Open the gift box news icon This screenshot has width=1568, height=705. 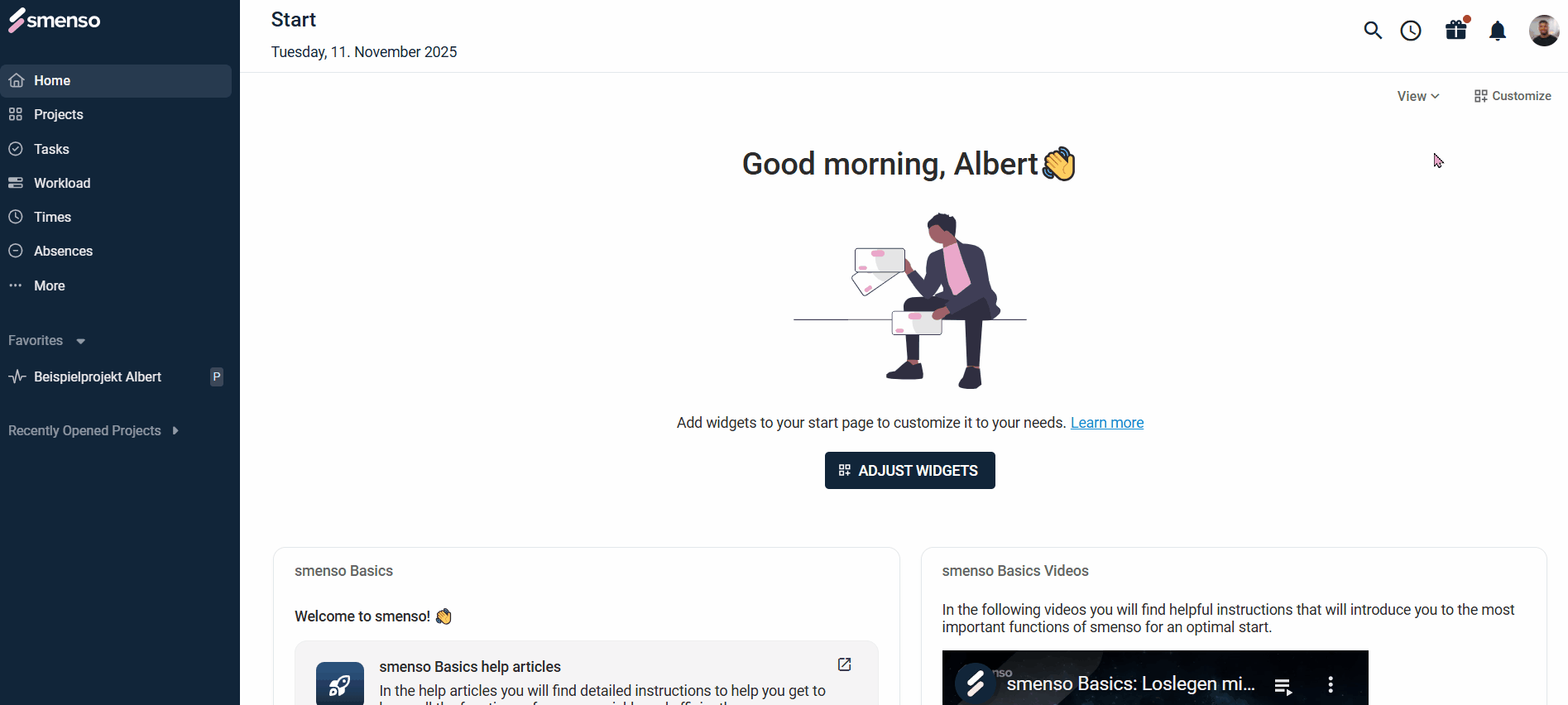pos(1456,30)
